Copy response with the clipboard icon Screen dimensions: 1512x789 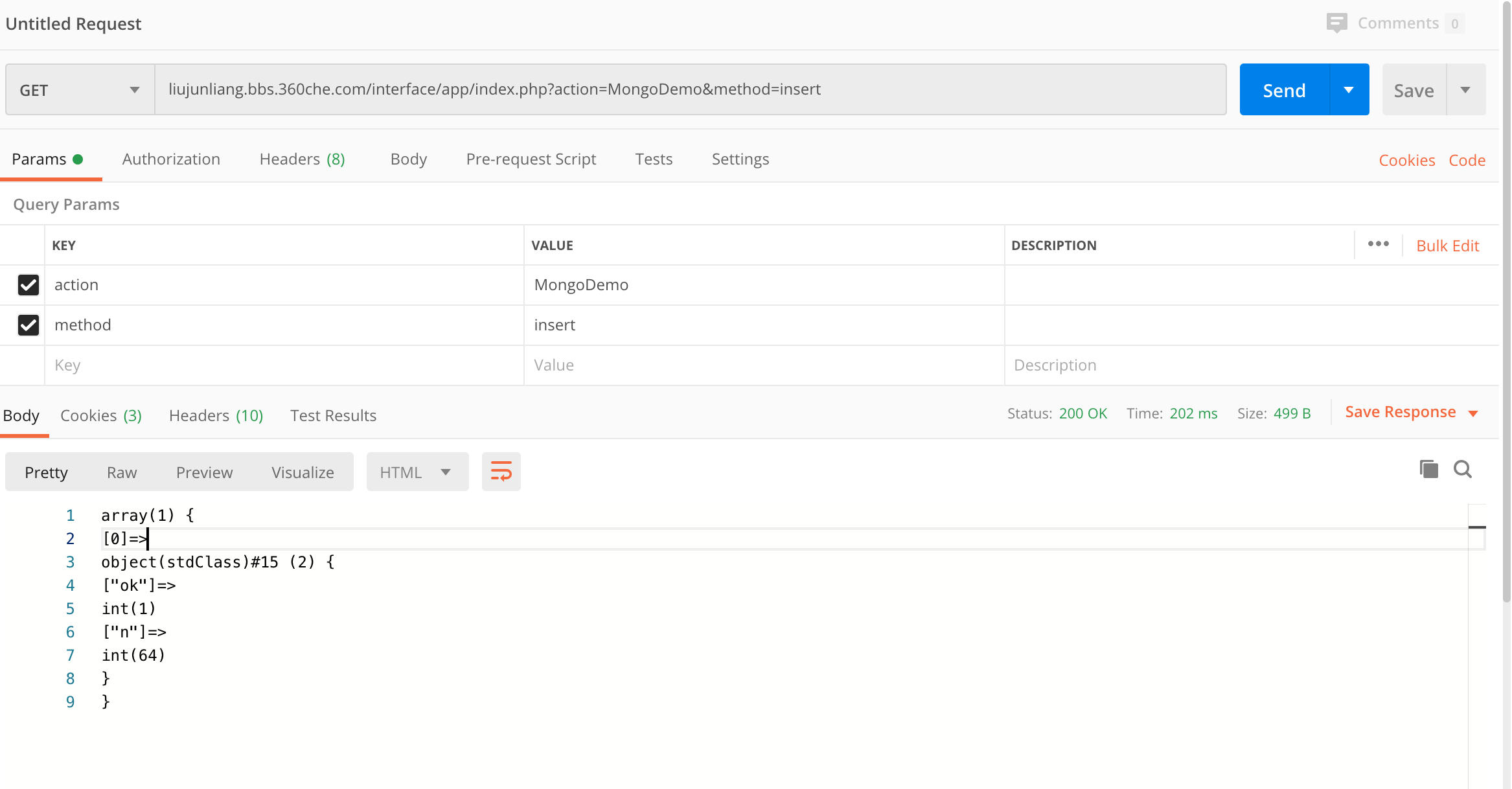pos(1428,469)
